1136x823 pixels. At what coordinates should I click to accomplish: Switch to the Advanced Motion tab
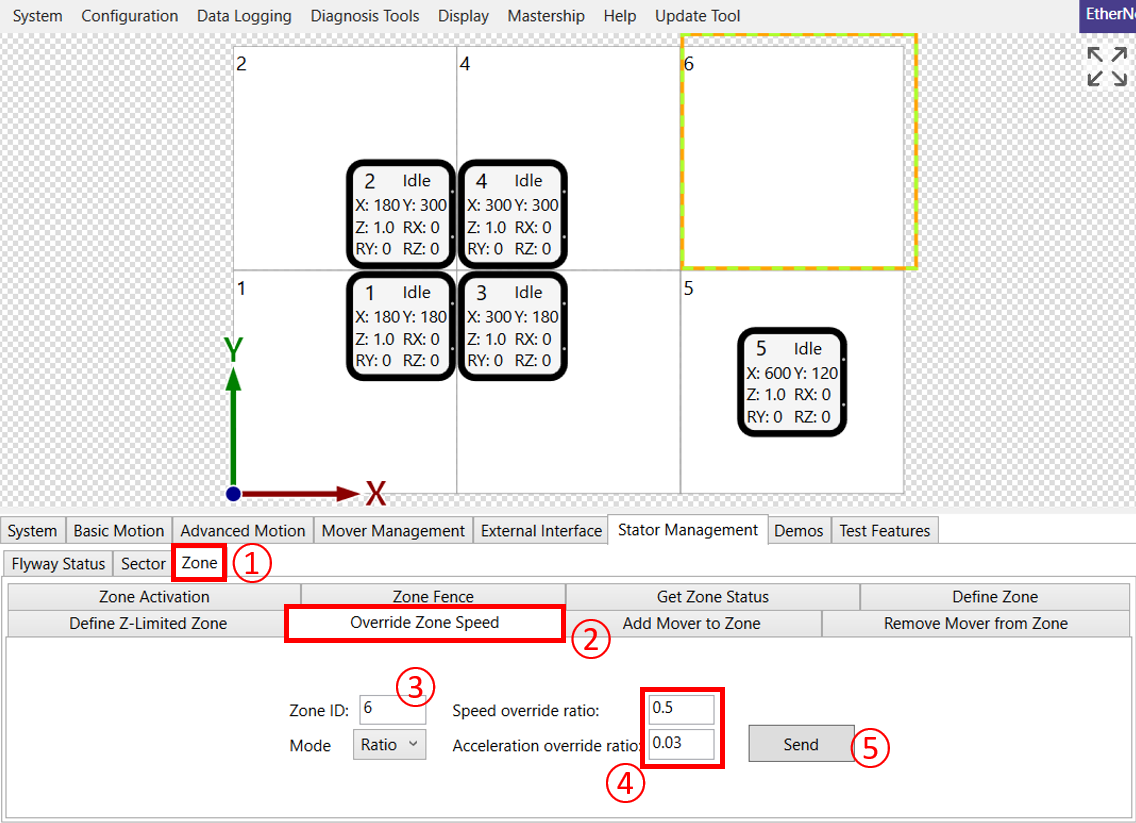(243, 531)
